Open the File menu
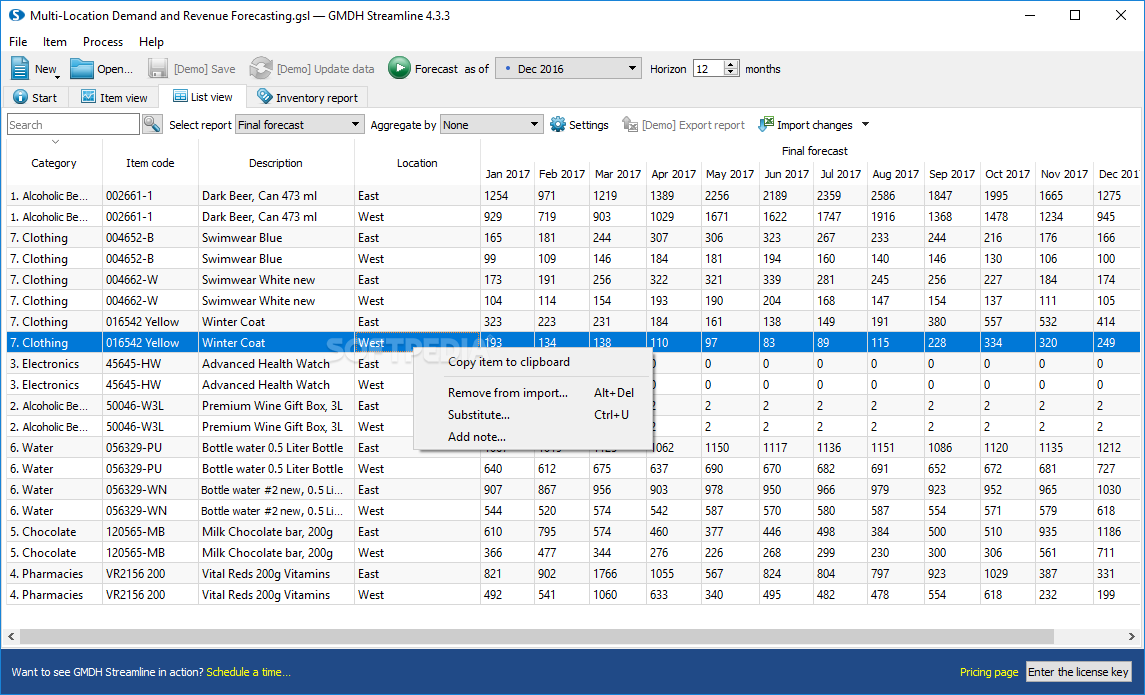Image resolution: width=1145 pixels, height=695 pixels. point(18,42)
